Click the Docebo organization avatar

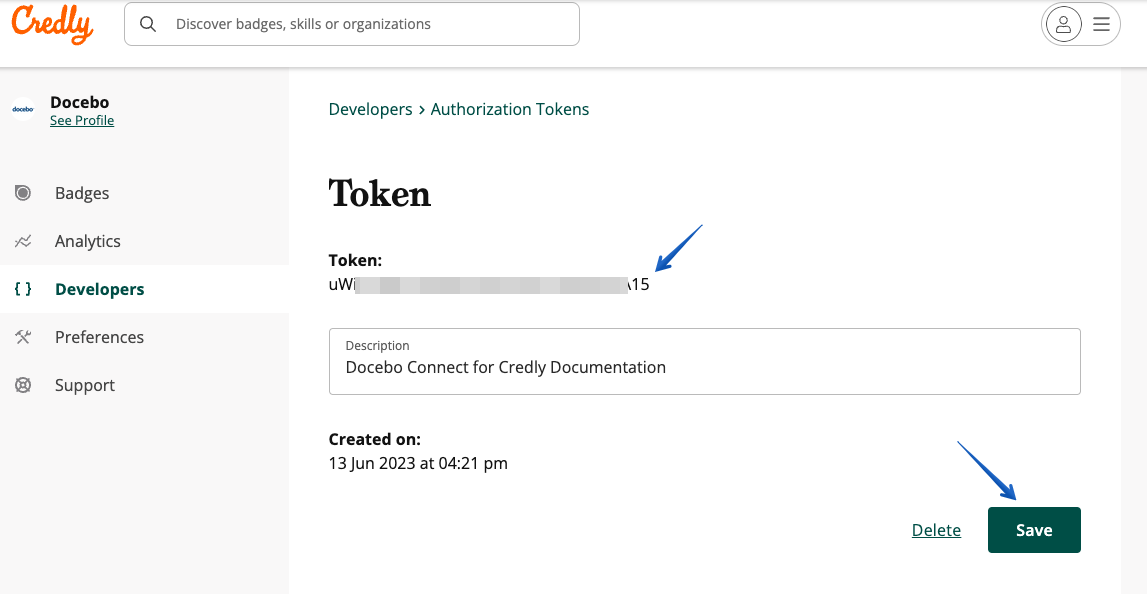coord(23,109)
